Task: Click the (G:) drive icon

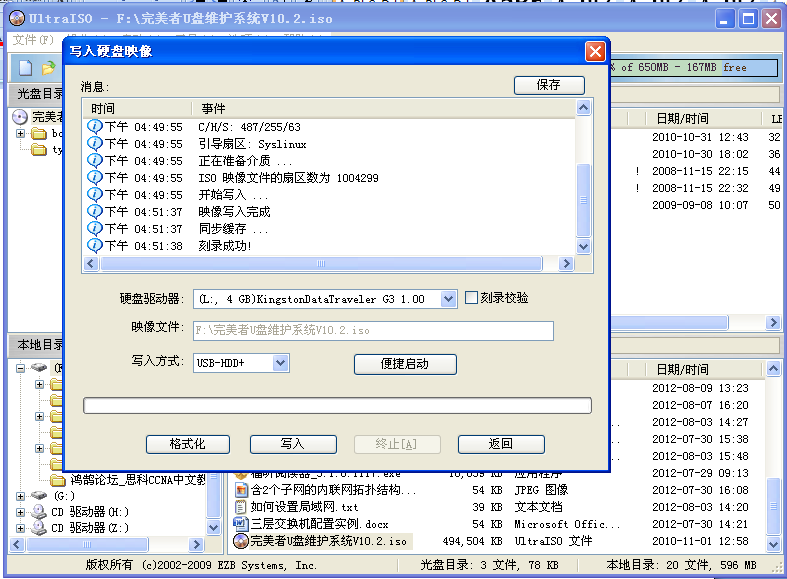Action: pyautogui.click(x=39, y=496)
